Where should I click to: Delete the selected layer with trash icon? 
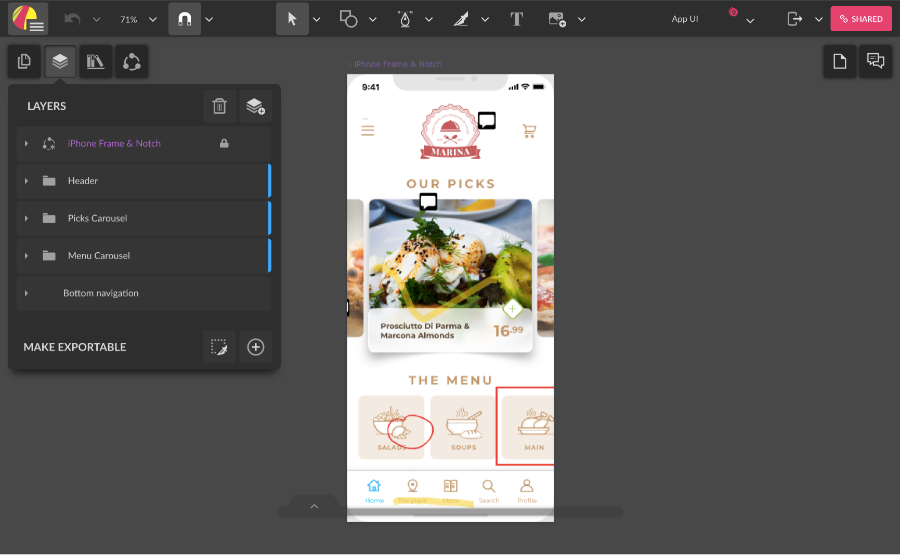coord(220,106)
